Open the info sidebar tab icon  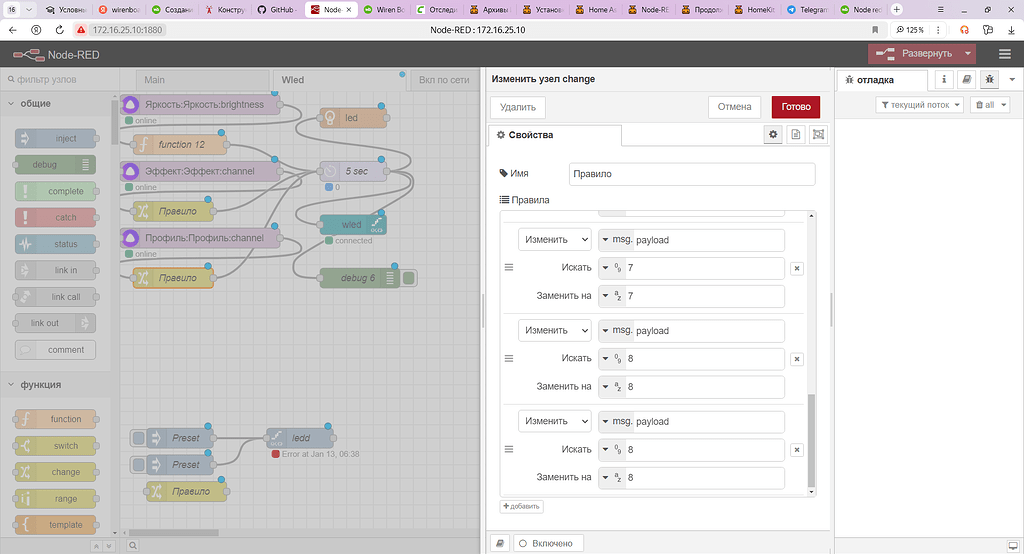click(943, 79)
